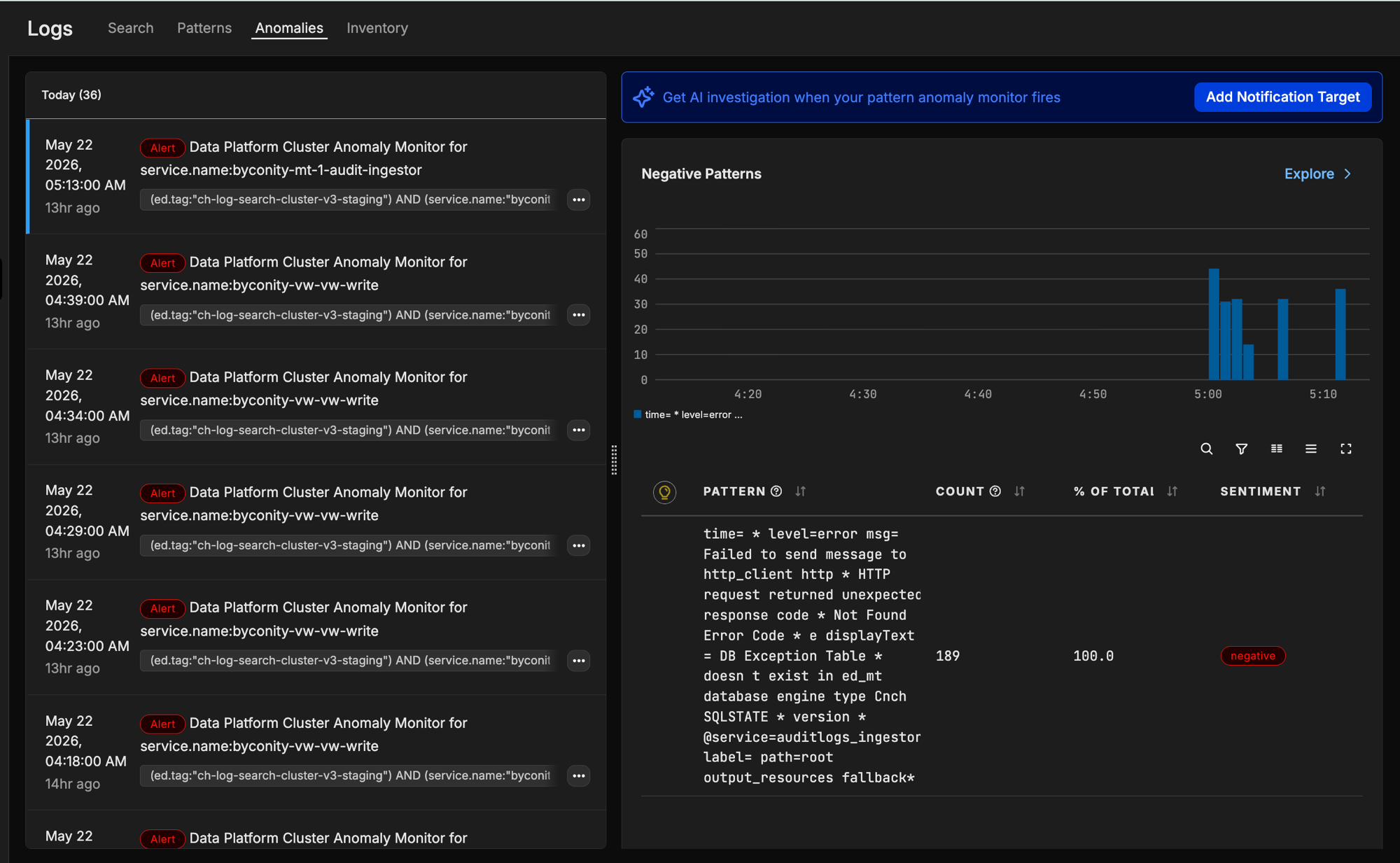This screenshot has width=1400, height=863.
Task: Select the 04:39:00 AM vw-write alert title
Action: point(304,274)
